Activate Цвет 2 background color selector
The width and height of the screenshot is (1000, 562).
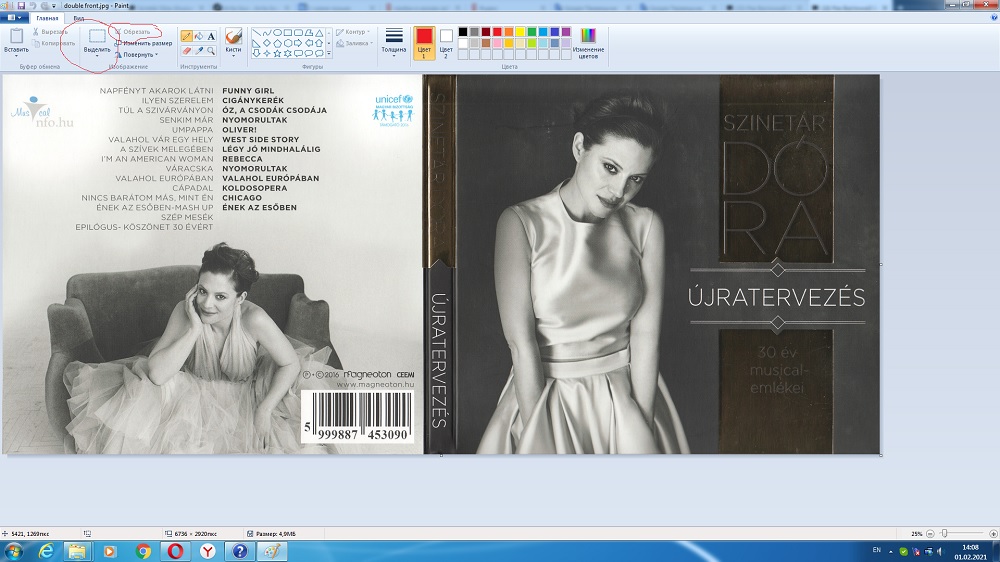pos(446,43)
